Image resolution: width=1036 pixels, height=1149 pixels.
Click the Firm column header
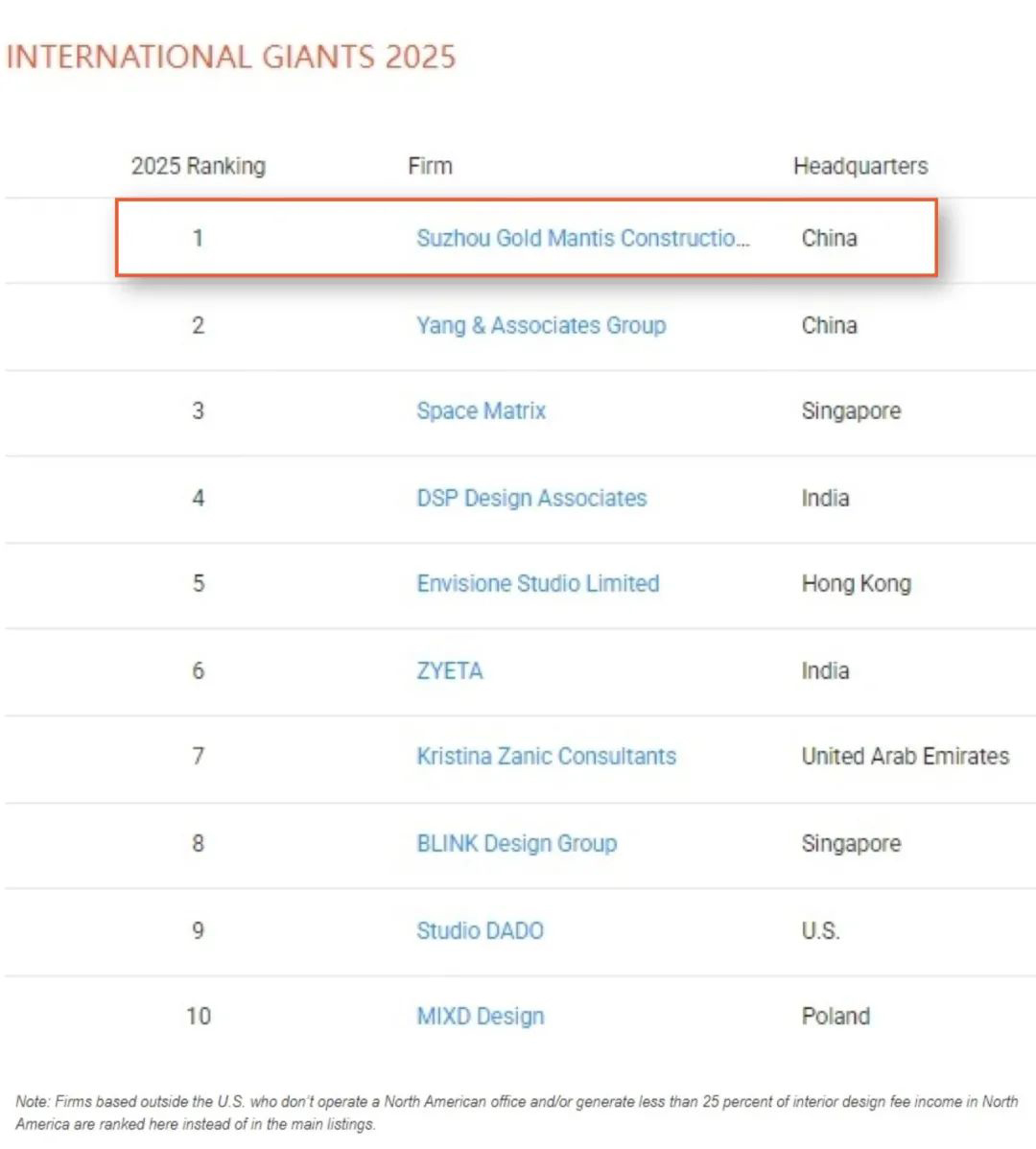tap(430, 166)
